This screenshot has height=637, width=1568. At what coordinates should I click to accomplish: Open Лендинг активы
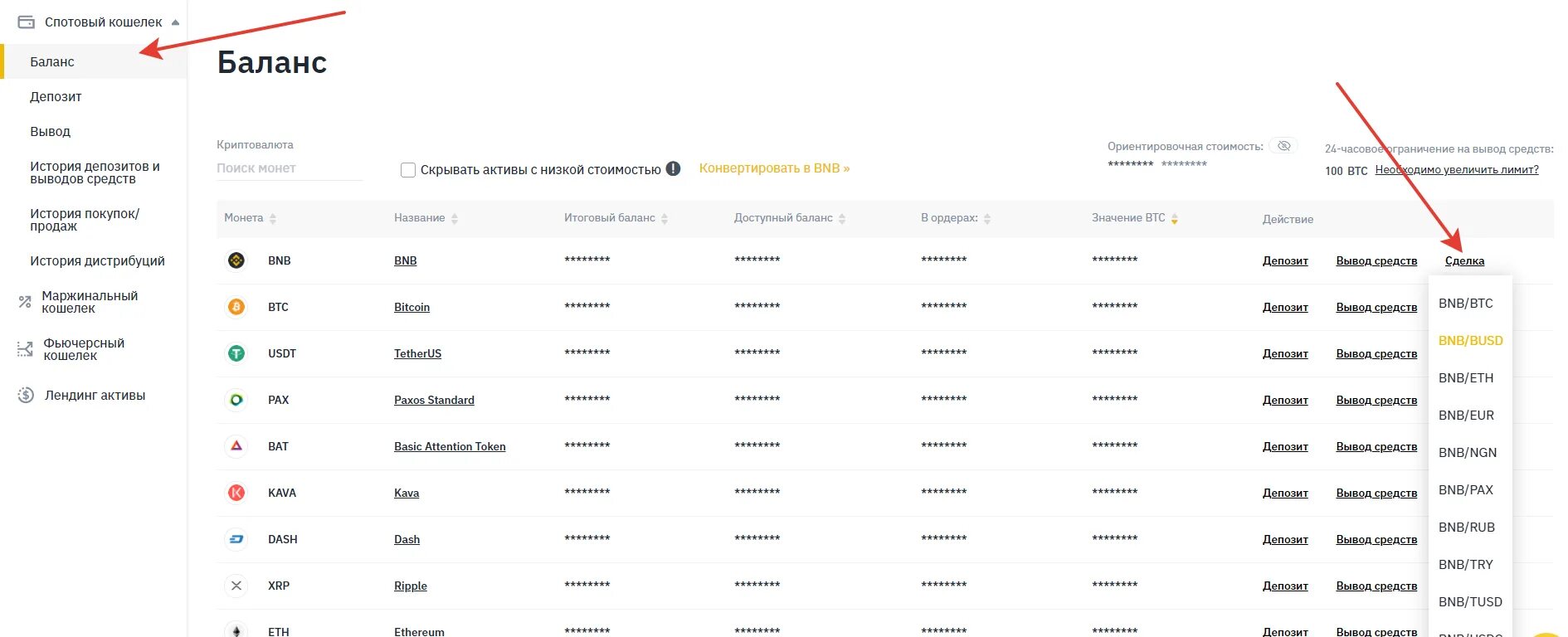95,396
